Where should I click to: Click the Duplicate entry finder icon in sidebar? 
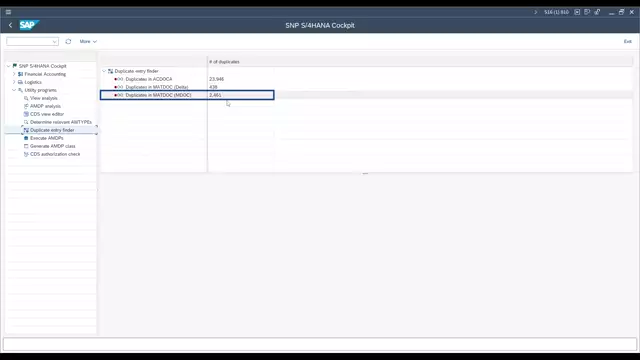tap(26, 130)
